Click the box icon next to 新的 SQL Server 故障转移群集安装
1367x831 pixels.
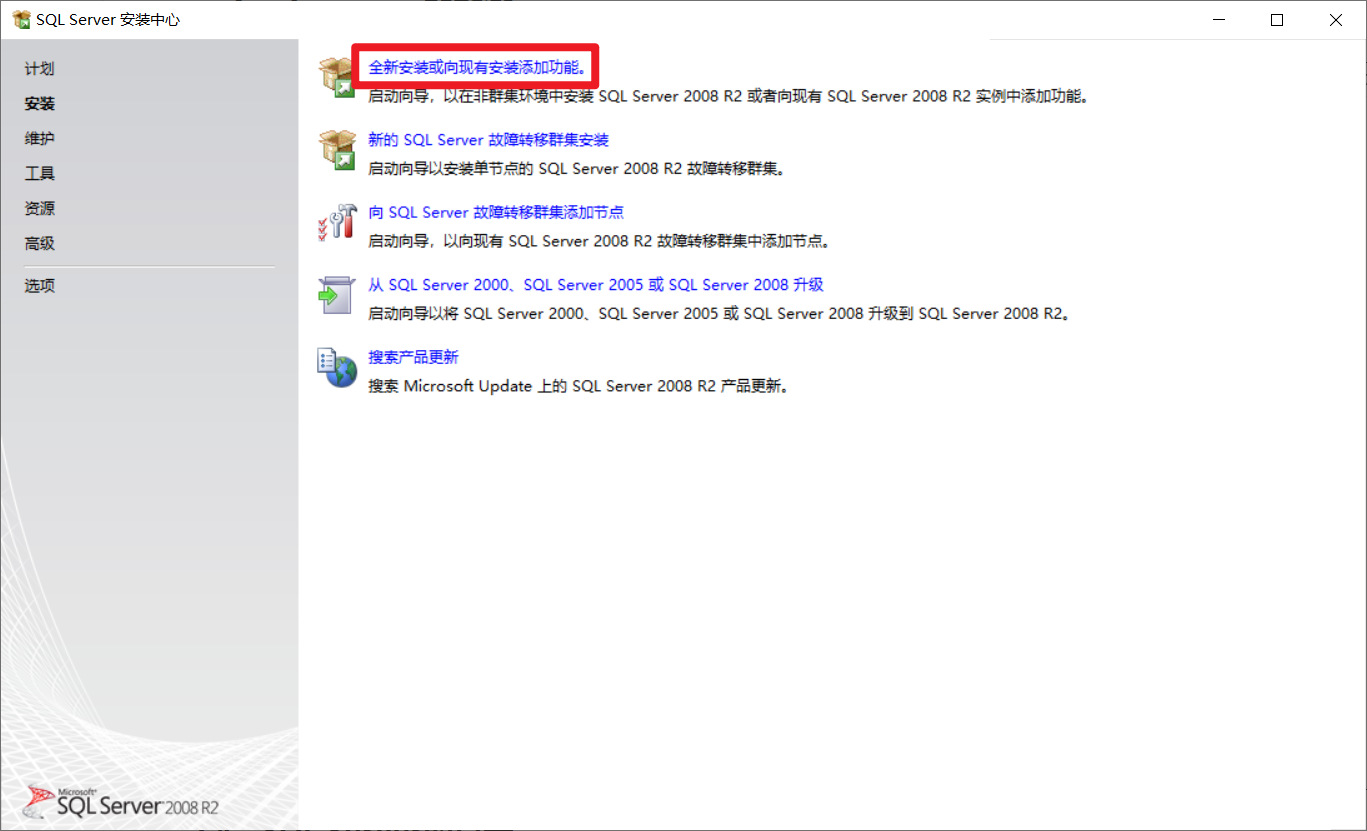click(x=337, y=150)
